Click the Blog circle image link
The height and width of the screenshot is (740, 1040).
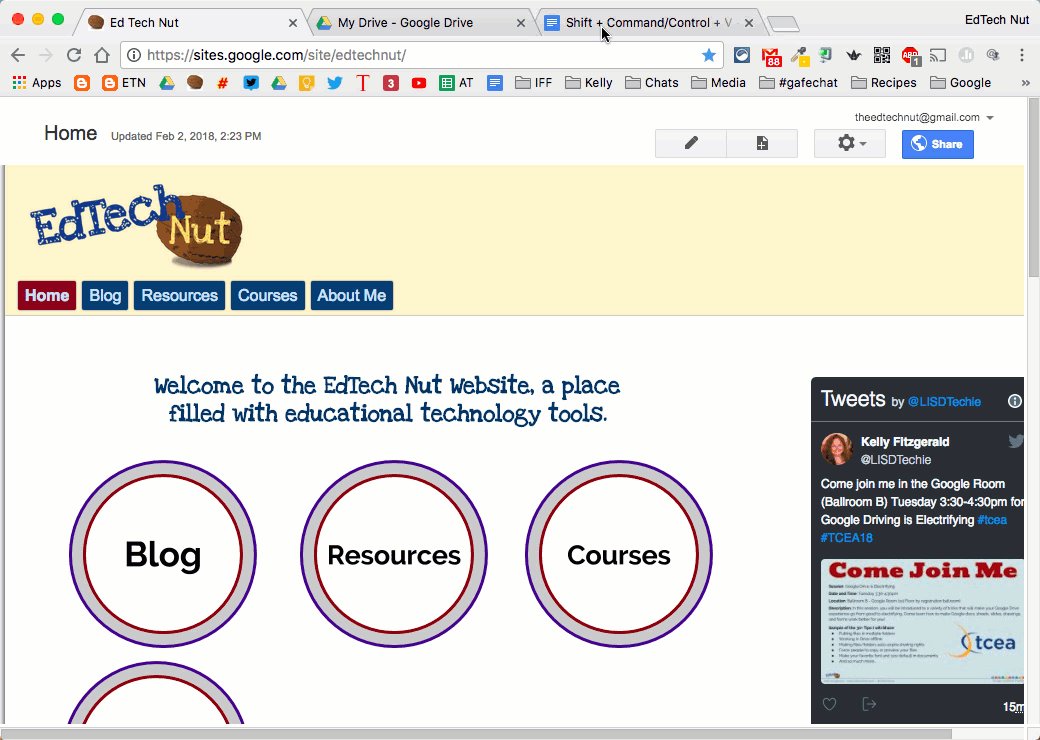click(163, 554)
